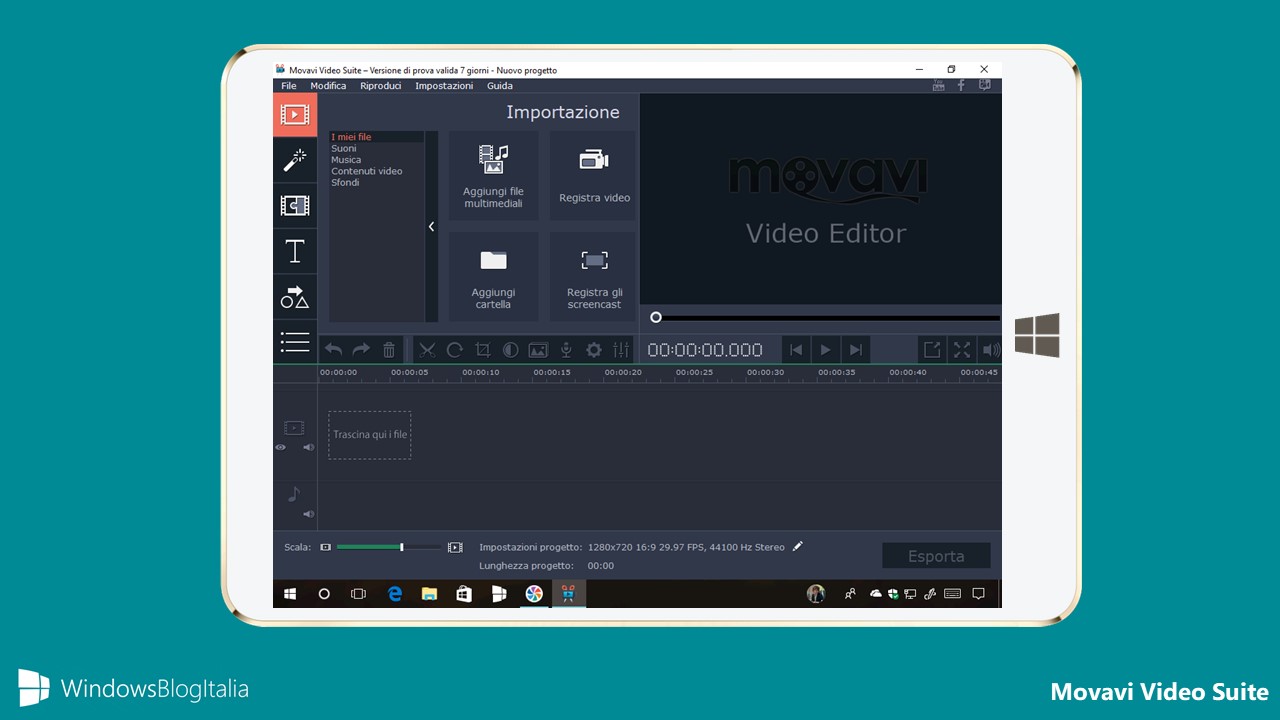
Task: Open the image overlay picture icon
Action: coord(538,350)
